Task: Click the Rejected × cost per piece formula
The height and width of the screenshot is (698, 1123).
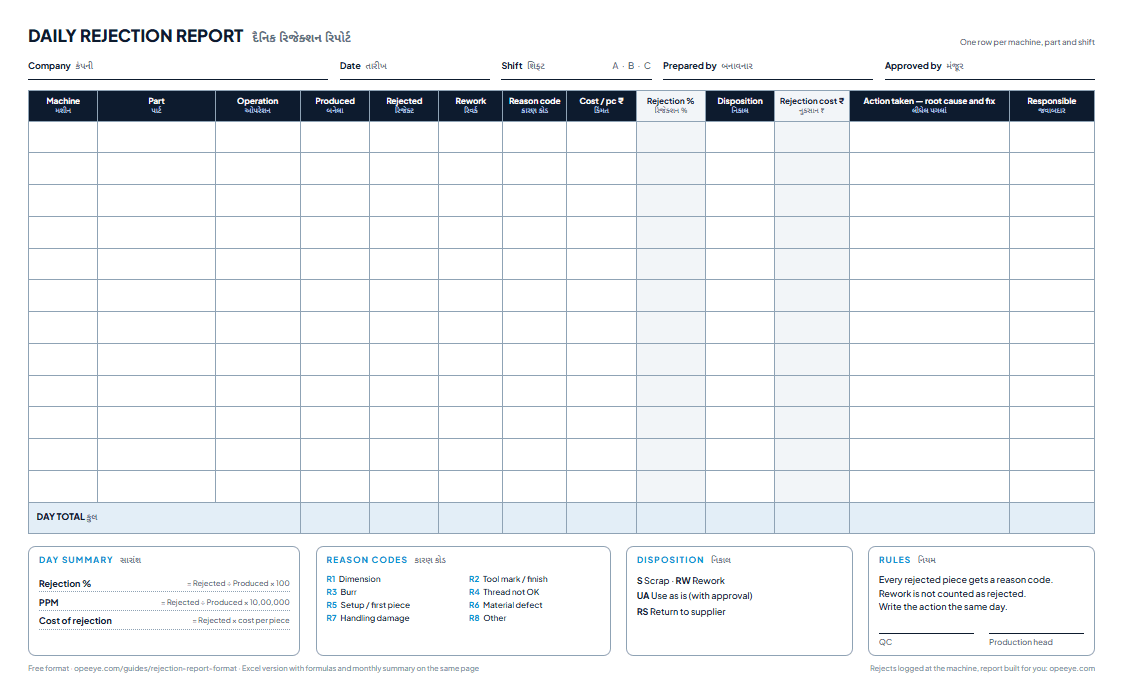Action: point(241,621)
